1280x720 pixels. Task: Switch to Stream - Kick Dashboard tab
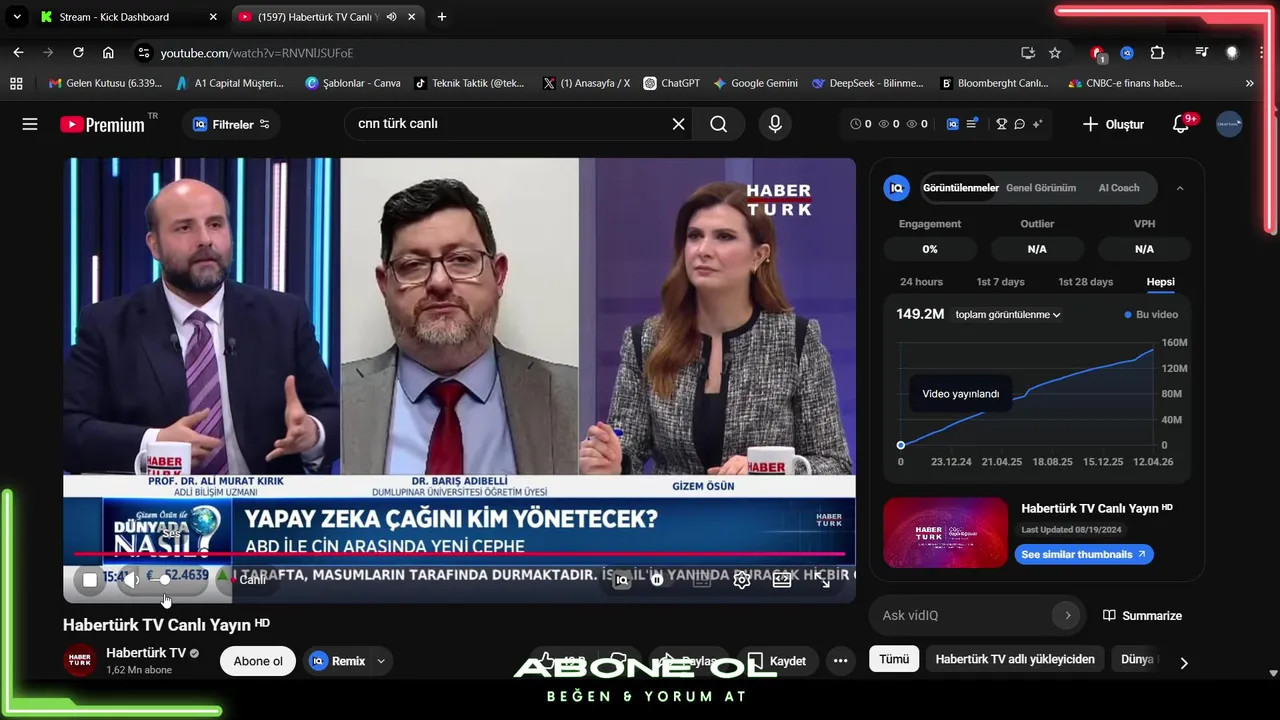(x=125, y=17)
